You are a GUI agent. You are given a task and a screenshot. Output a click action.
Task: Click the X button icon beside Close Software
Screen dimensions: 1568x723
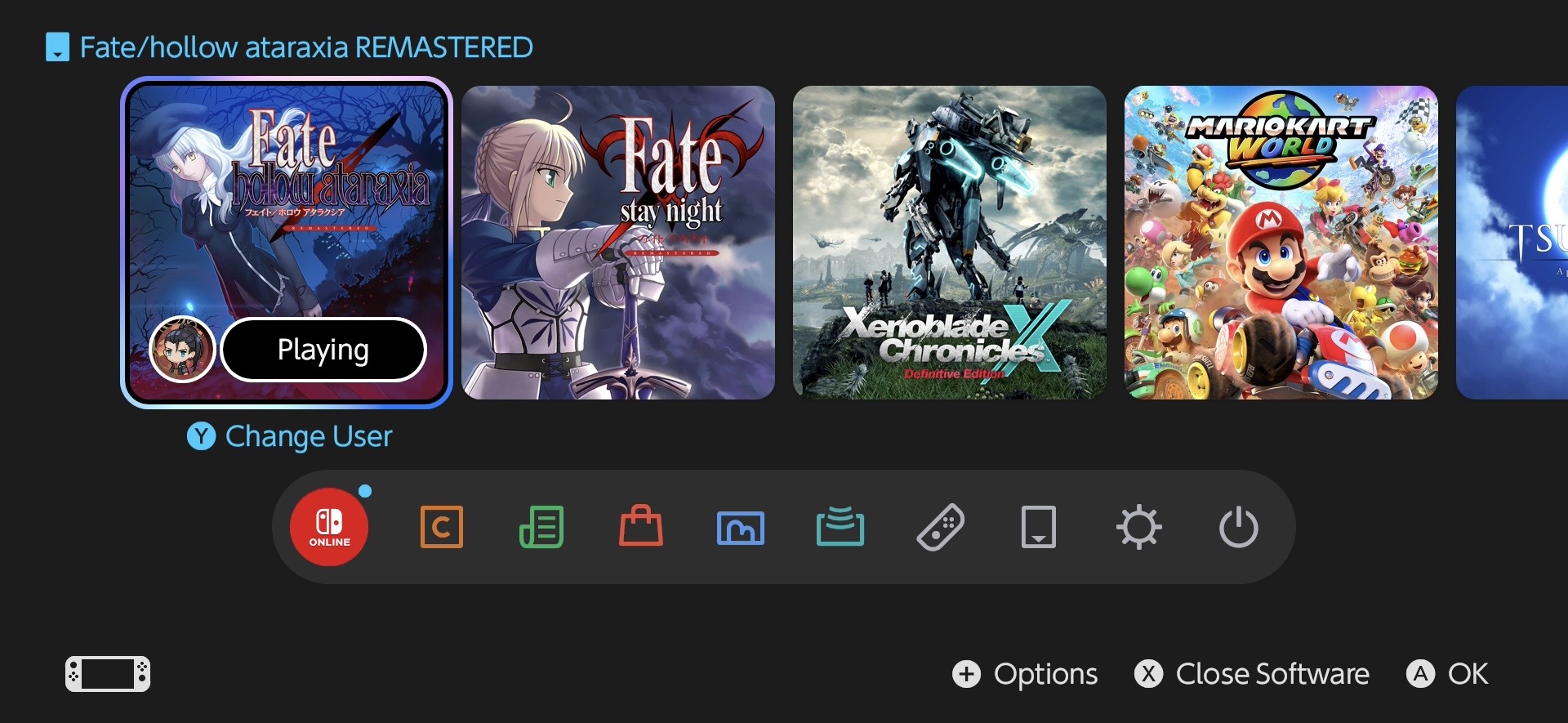click(x=1149, y=674)
